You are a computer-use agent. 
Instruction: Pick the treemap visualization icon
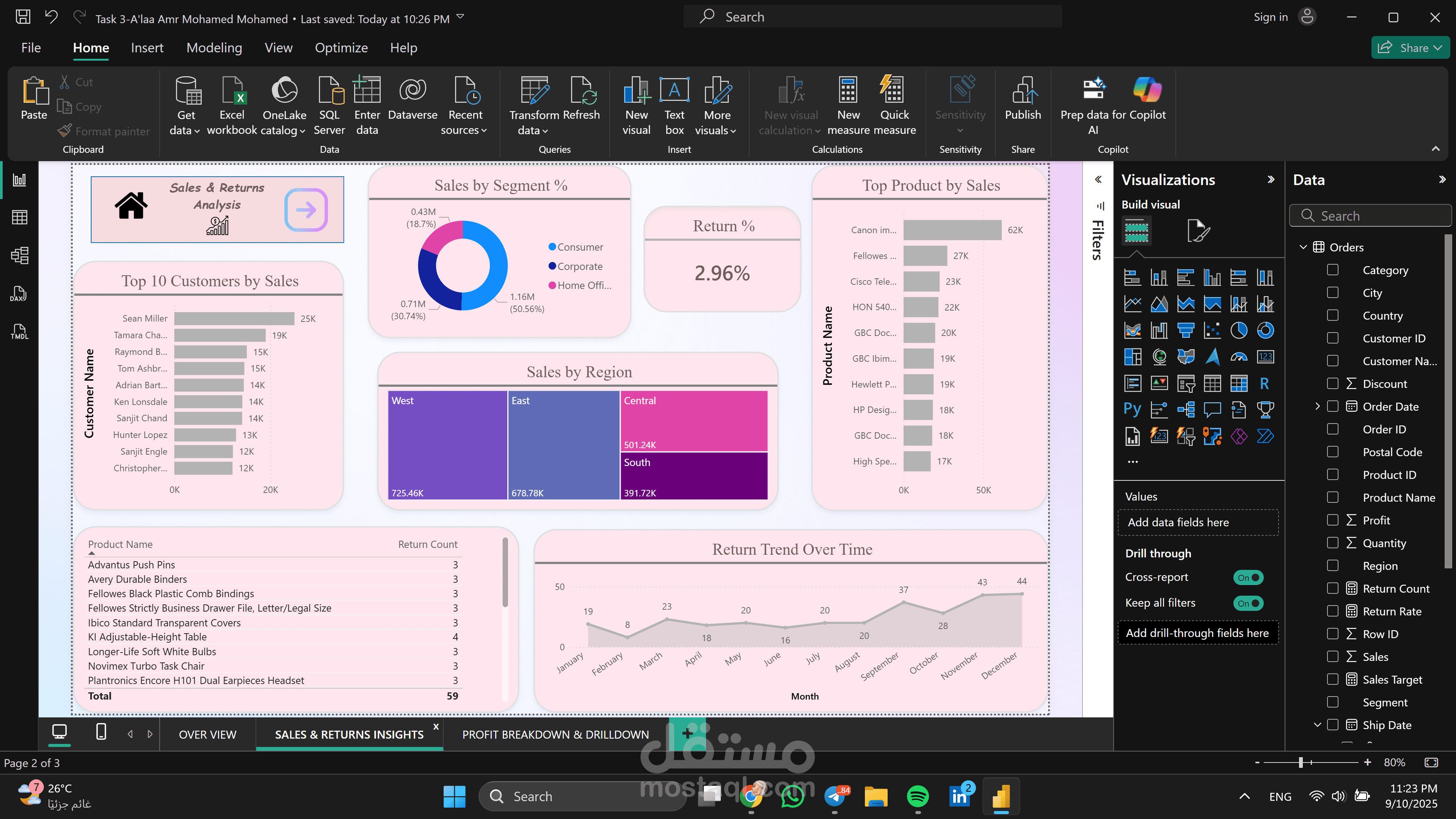click(x=1132, y=357)
